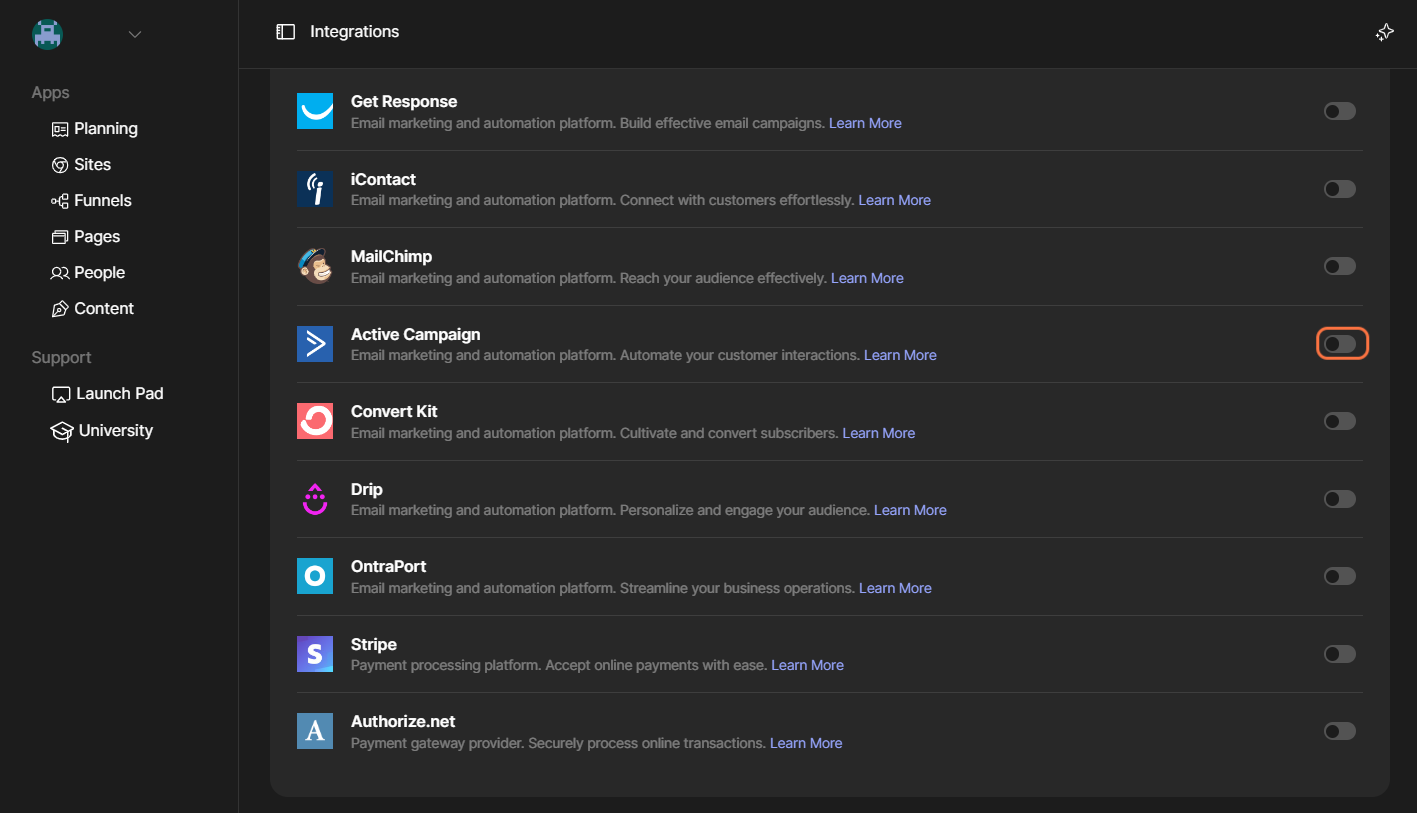The height and width of the screenshot is (813, 1417).
Task: Click the Pages icon in sidebar
Action: 60,237
